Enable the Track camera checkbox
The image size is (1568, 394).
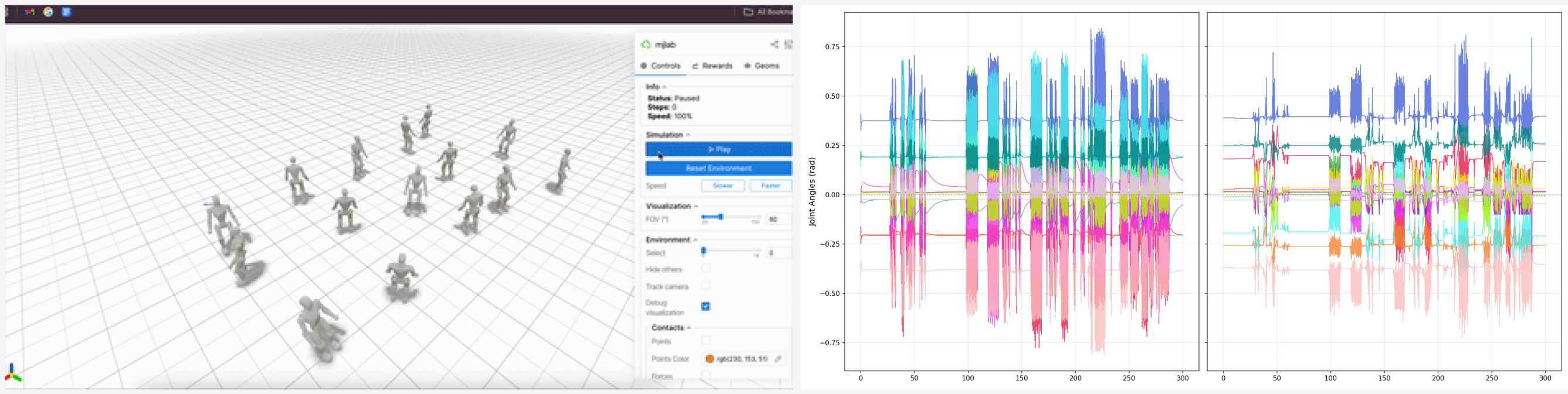click(x=706, y=285)
